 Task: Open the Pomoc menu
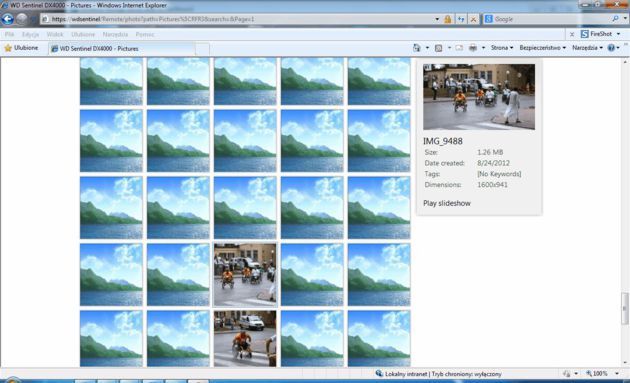(x=145, y=35)
